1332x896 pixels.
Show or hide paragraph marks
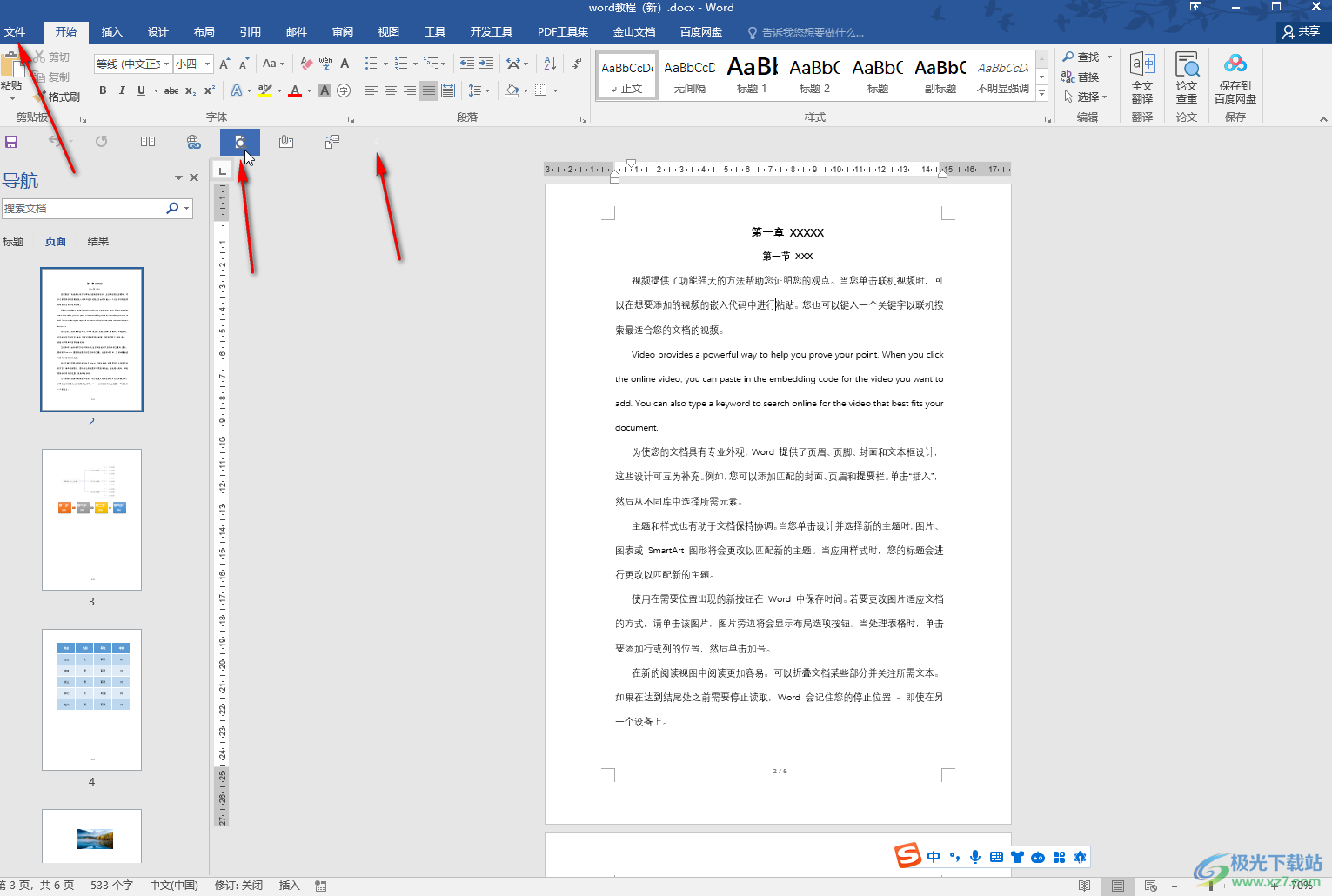577,64
